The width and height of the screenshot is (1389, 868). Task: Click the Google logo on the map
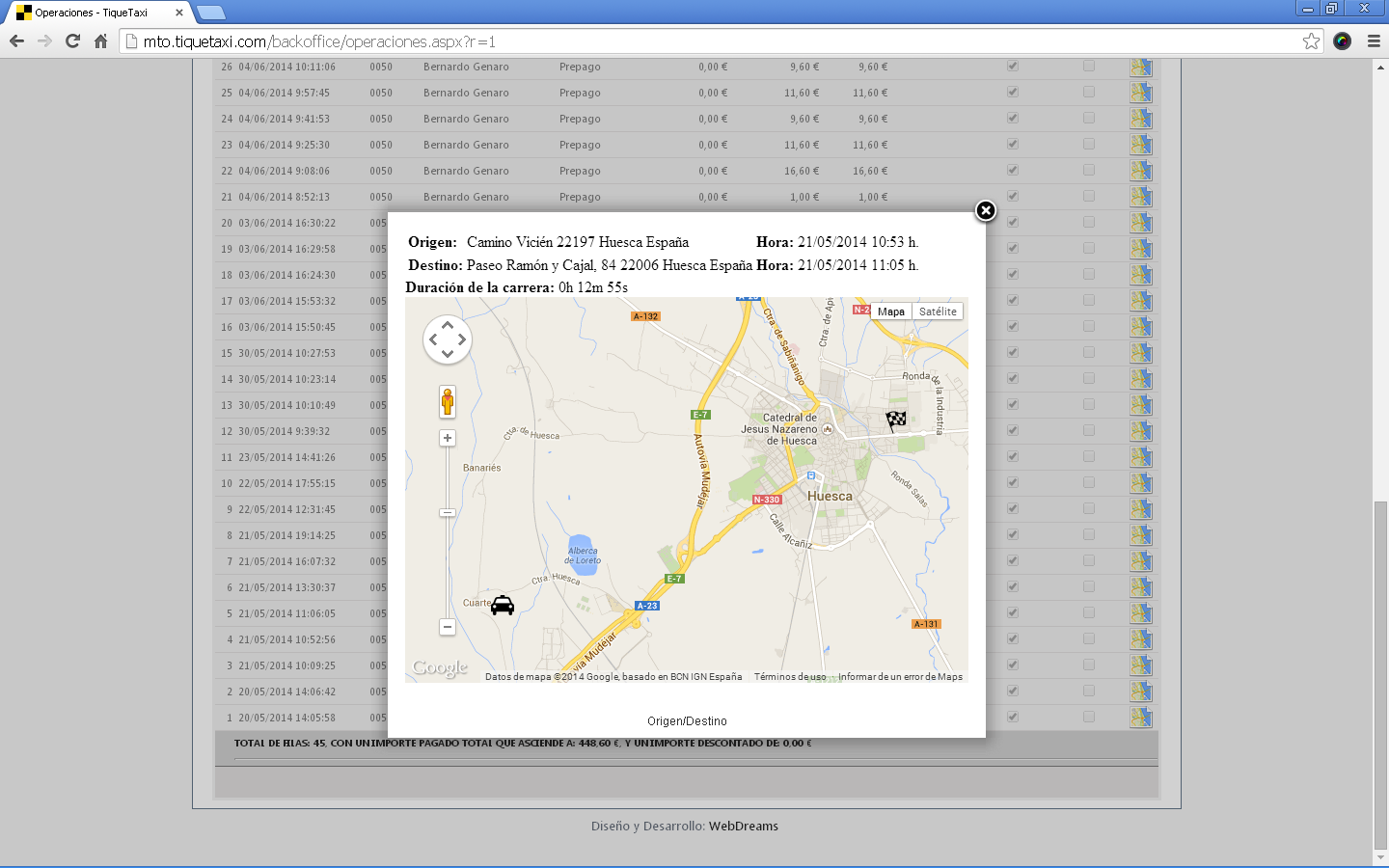(440, 667)
